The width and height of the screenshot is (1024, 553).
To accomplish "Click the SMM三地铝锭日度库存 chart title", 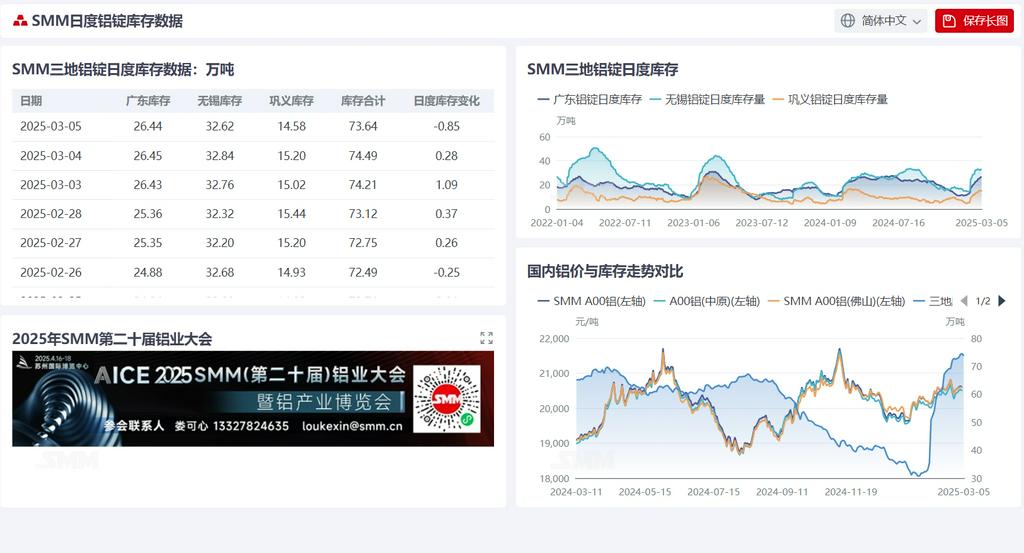I will (x=603, y=69).
